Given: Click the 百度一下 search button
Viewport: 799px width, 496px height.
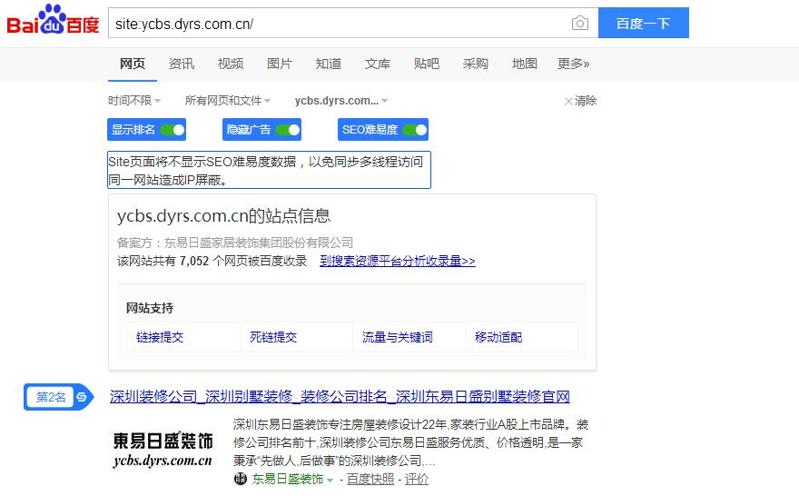Looking at the screenshot, I should pyautogui.click(x=643, y=23).
